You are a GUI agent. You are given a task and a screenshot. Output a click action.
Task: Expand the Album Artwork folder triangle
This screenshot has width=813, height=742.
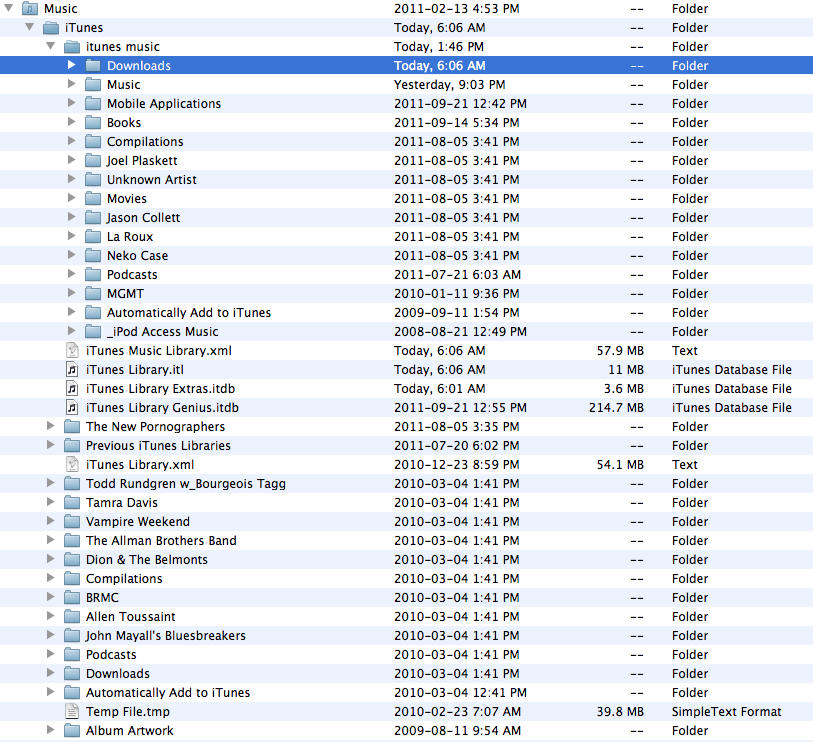click(50, 730)
